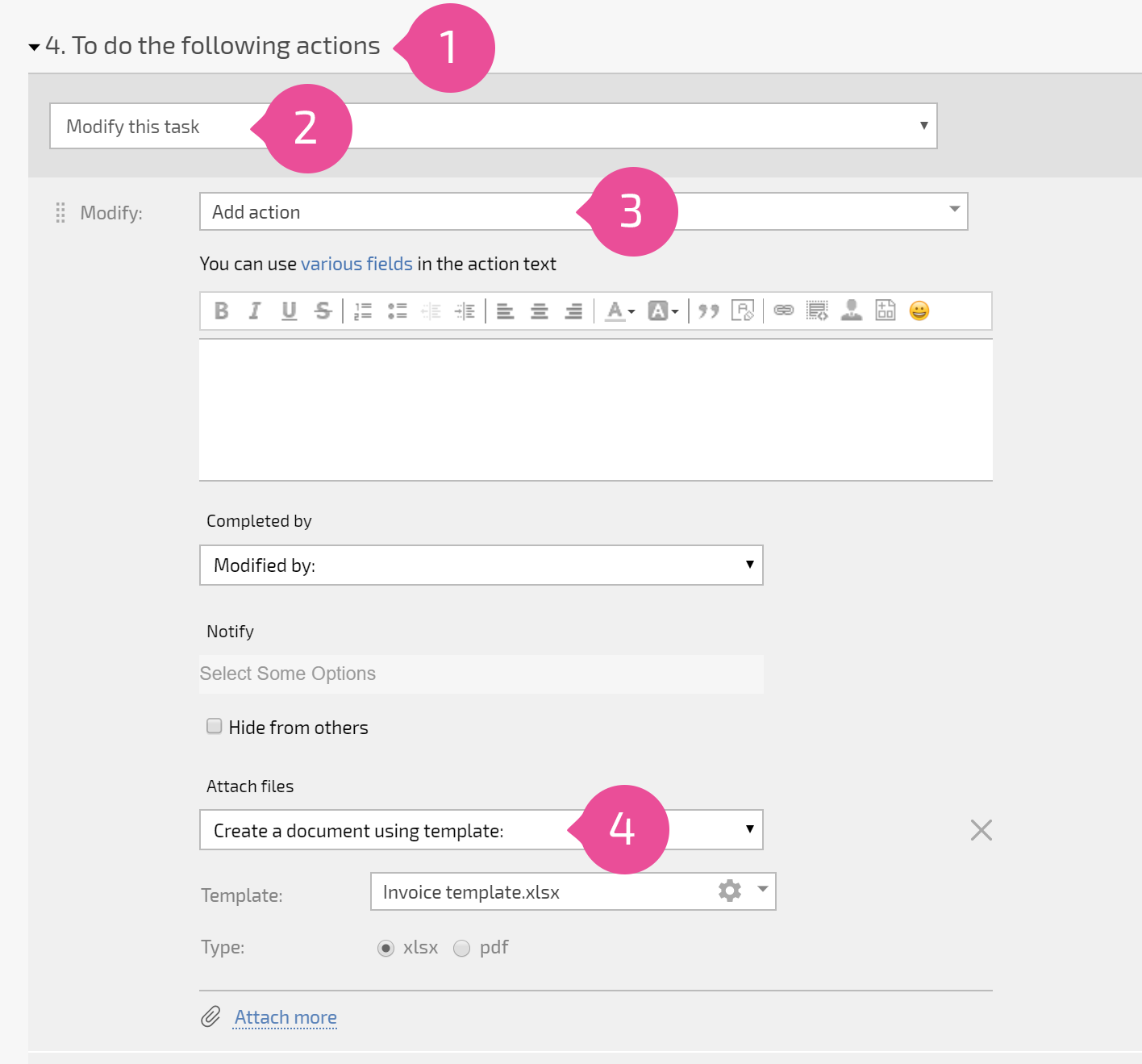Viewport: 1142px width, 1064px height.
Task: Open the text color picker
Action: [x=620, y=311]
